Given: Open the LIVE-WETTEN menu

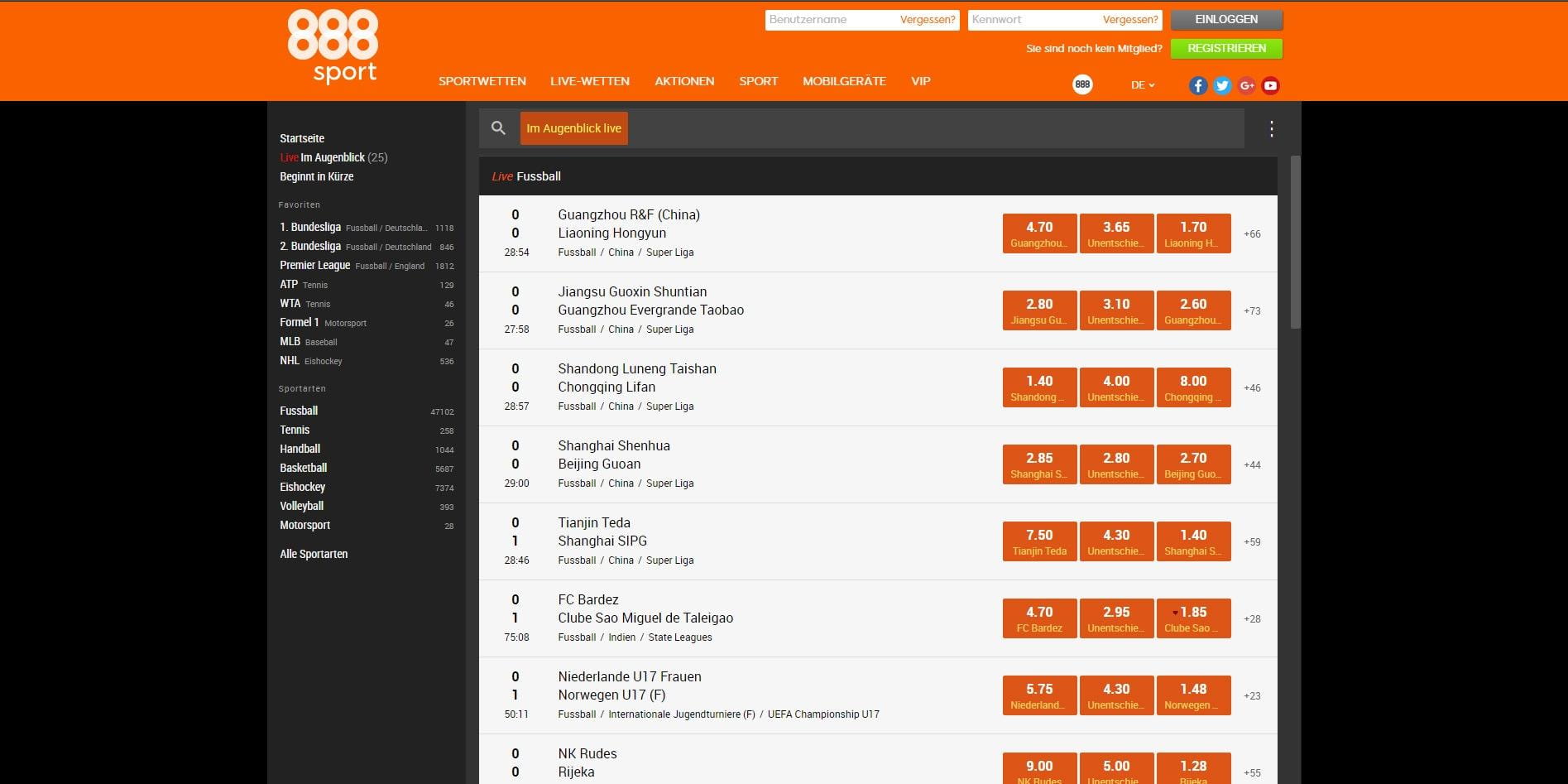Looking at the screenshot, I should (x=590, y=81).
